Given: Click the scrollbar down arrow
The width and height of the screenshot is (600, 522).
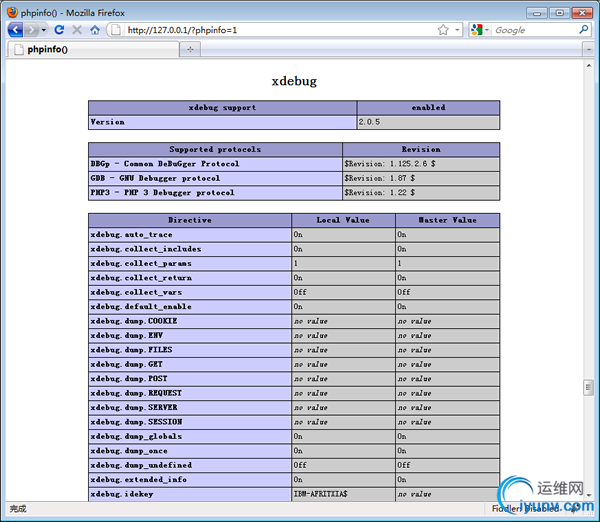Looking at the screenshot, I should pyautogui.click(x=589, y=495).
